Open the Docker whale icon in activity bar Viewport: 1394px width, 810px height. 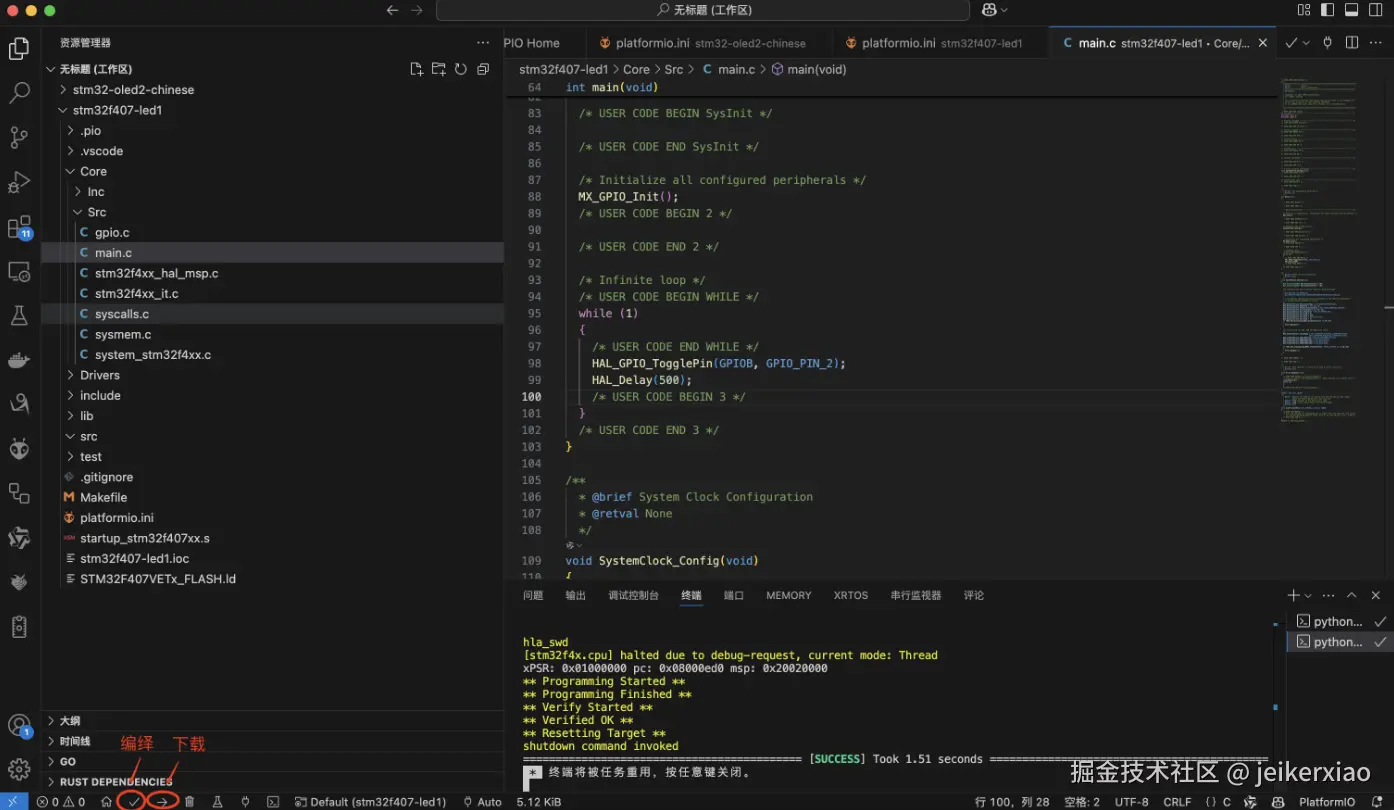click(x=19, y=360)
